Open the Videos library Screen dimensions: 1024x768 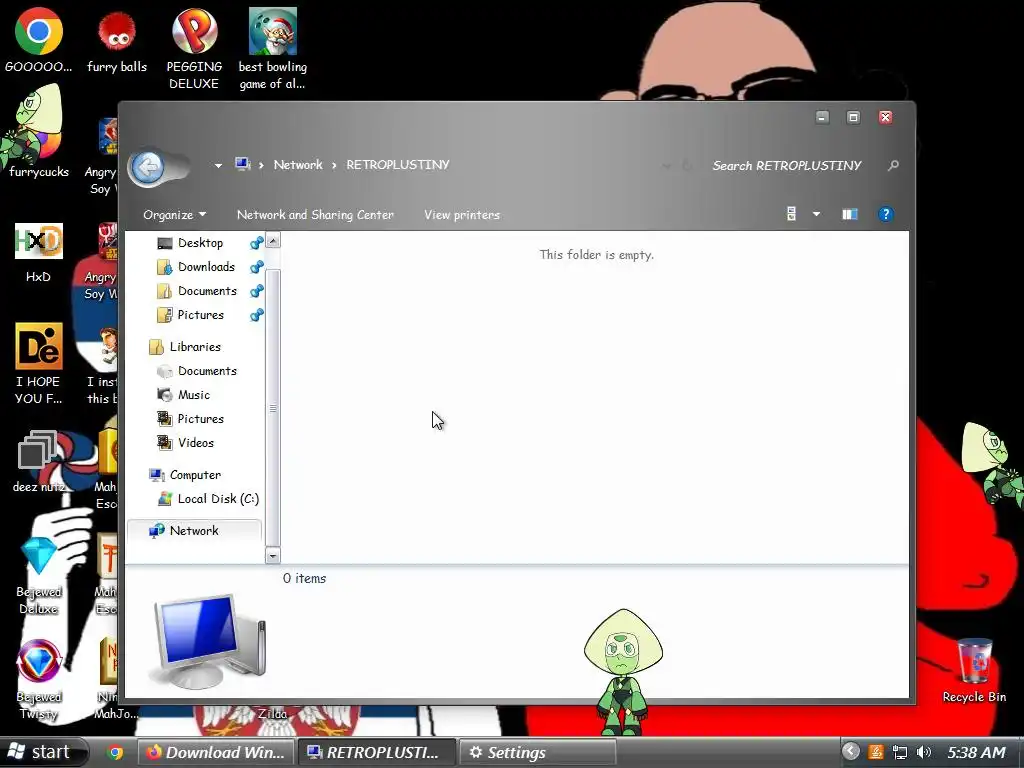[x=195, y=443]
